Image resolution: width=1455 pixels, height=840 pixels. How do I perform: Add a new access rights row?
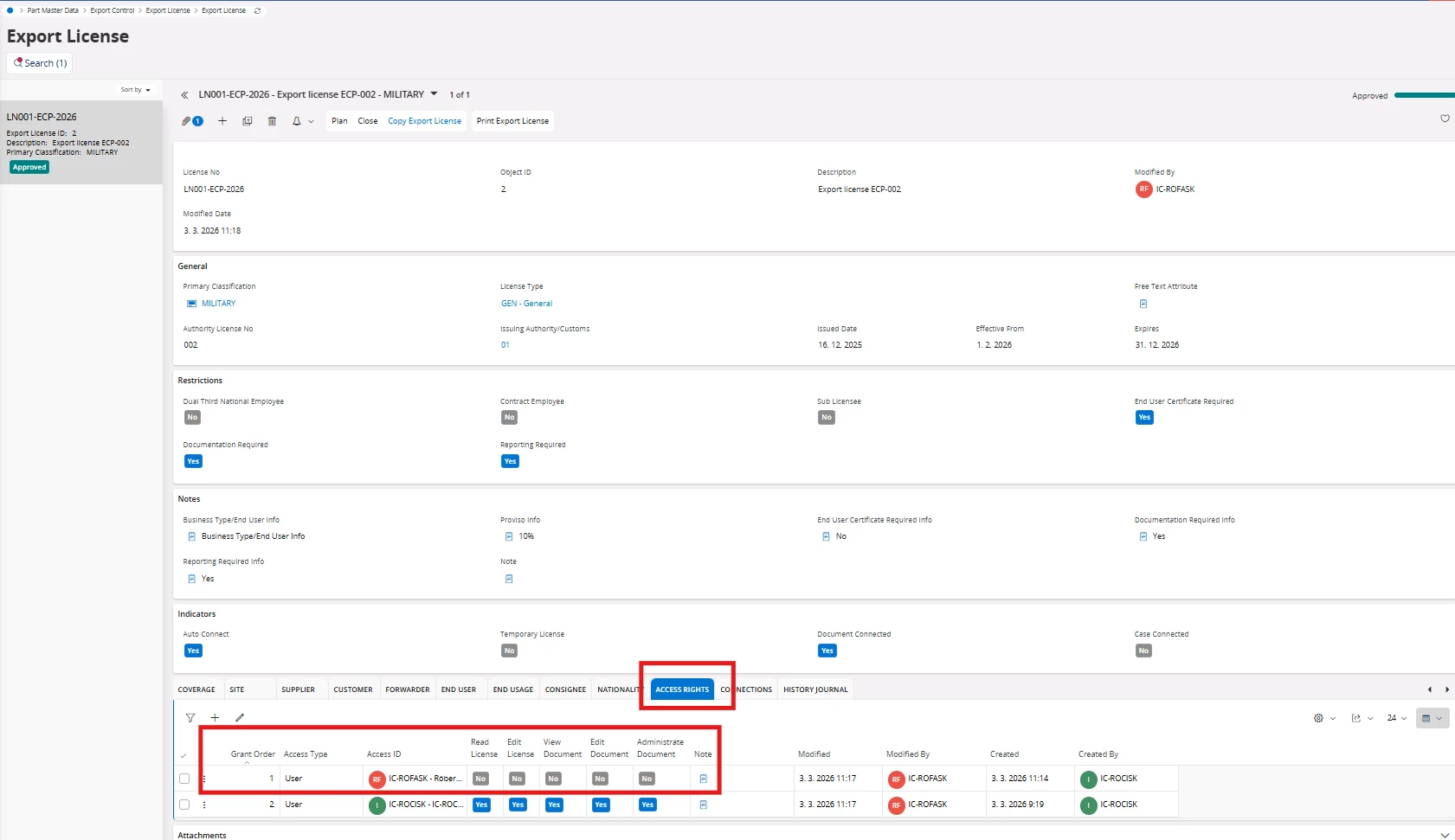[x=216, y=717]
